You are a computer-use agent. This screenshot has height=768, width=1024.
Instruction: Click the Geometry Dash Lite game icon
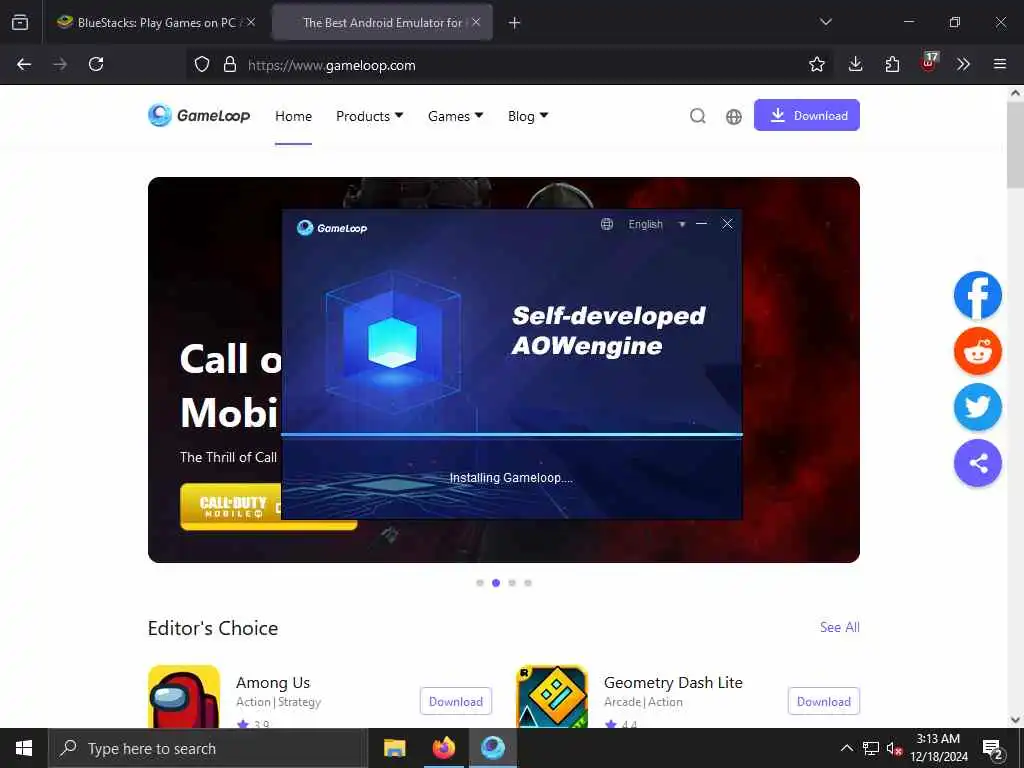coord(552,696)
